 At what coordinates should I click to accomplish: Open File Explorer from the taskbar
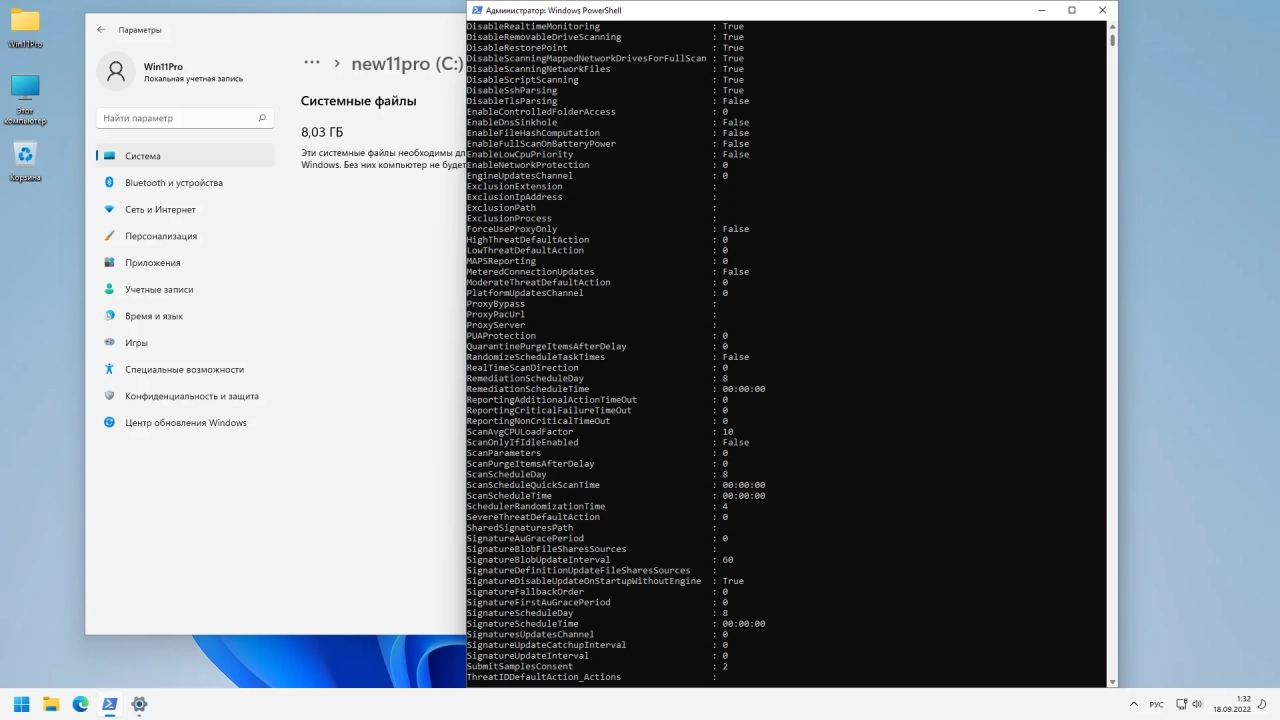(x=51, y=704)
